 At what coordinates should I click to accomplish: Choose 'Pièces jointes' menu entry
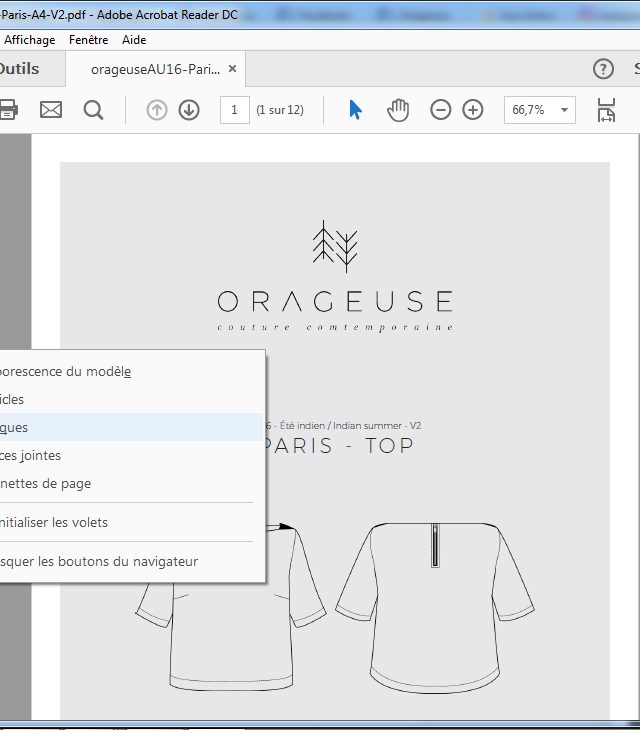tap(131, 455)
